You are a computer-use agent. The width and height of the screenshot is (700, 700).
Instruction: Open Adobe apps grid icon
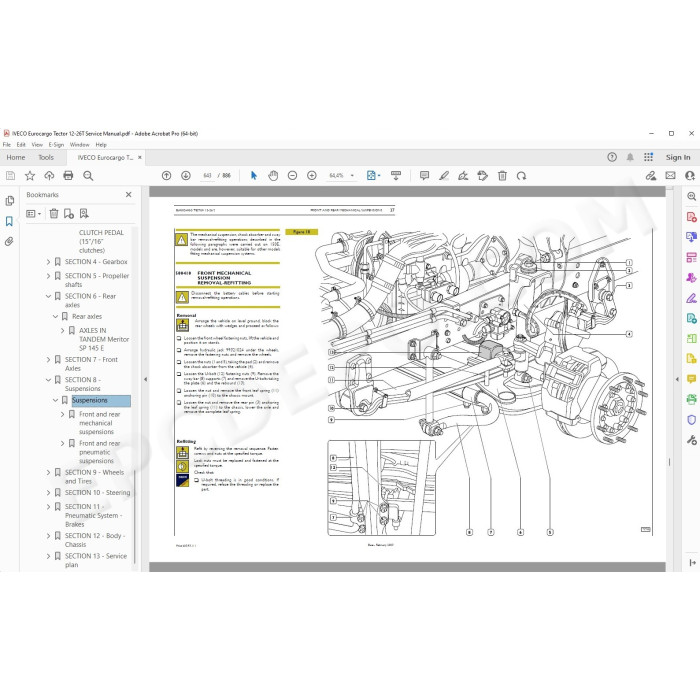[x=648, y=157]
